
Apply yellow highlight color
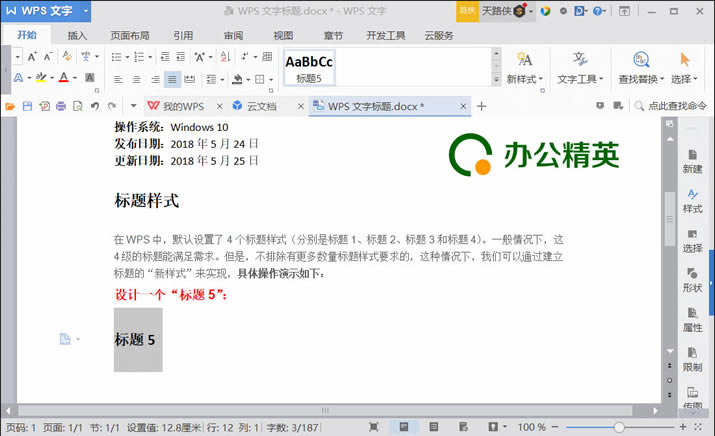pos(41,78)
